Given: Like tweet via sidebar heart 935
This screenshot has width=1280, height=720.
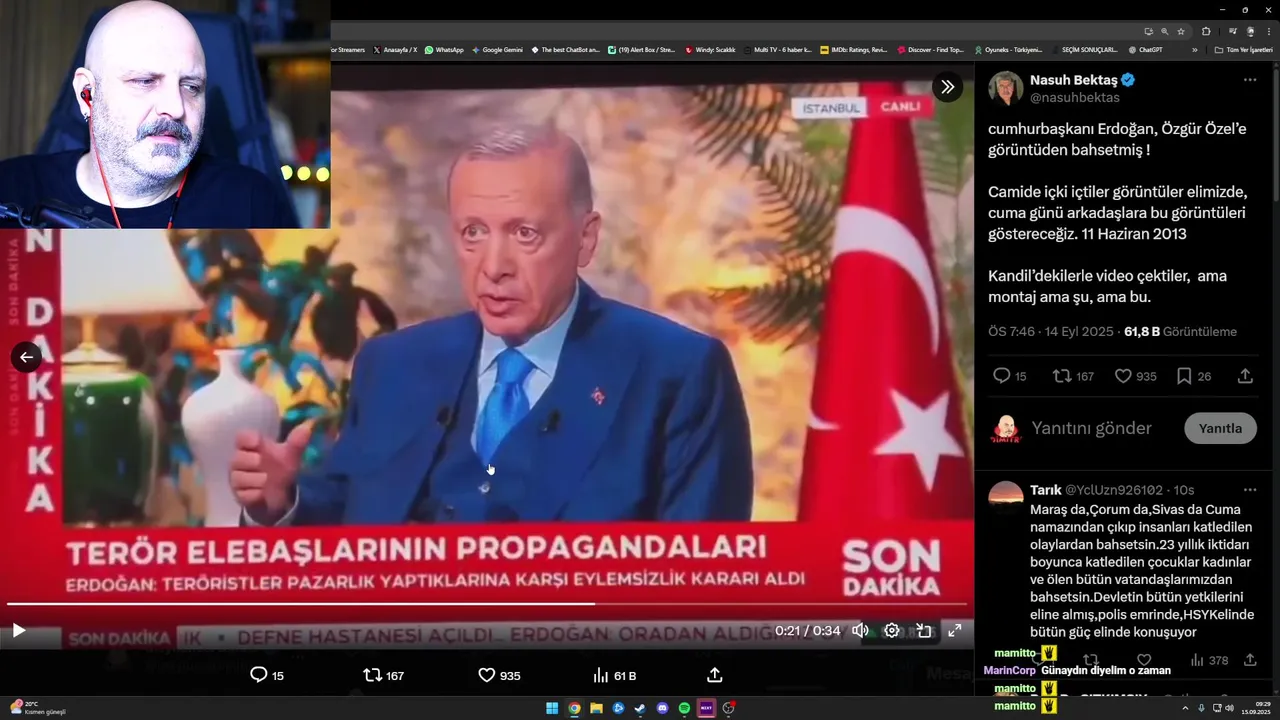Looking at the screenshot, I should 1135,376.
